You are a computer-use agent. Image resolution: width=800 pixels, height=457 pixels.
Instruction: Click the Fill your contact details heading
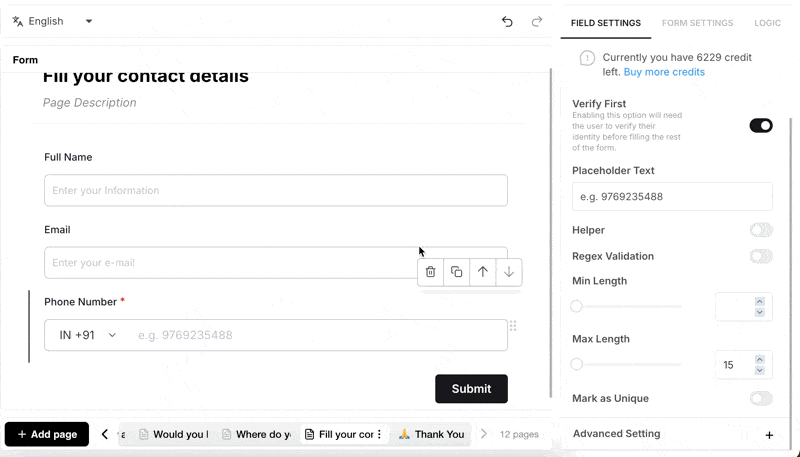146,77
